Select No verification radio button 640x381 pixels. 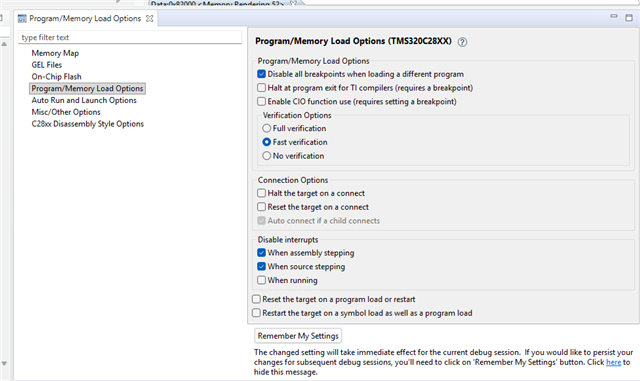click(x=267, y=156)
